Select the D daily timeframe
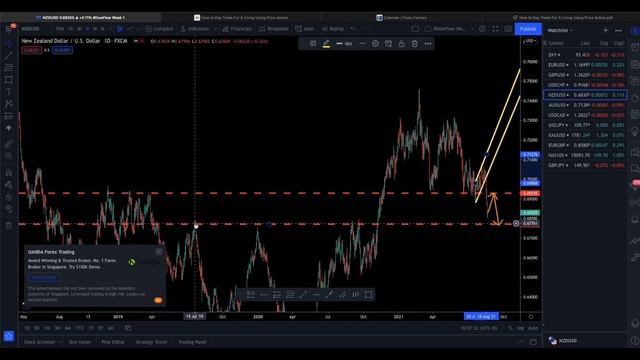Image resolution: width=640 pixels, height=360 pixels. click(x=87, y=29)
